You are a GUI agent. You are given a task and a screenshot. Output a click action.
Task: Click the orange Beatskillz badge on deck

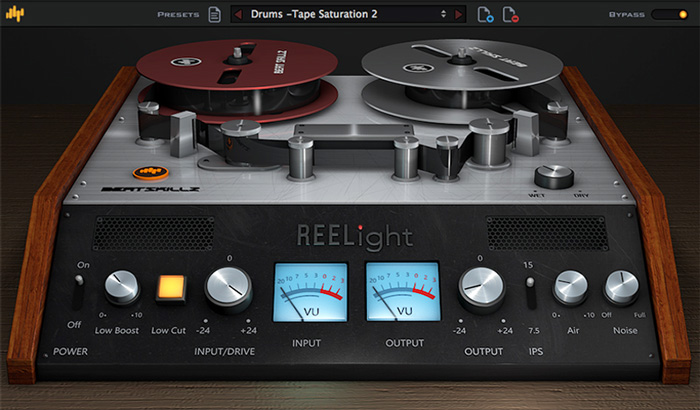click(x=150, y=172)
